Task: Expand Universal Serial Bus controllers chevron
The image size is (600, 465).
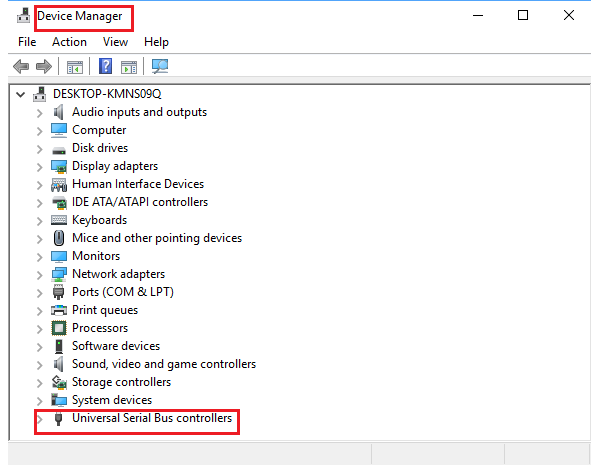Action: 40,418
